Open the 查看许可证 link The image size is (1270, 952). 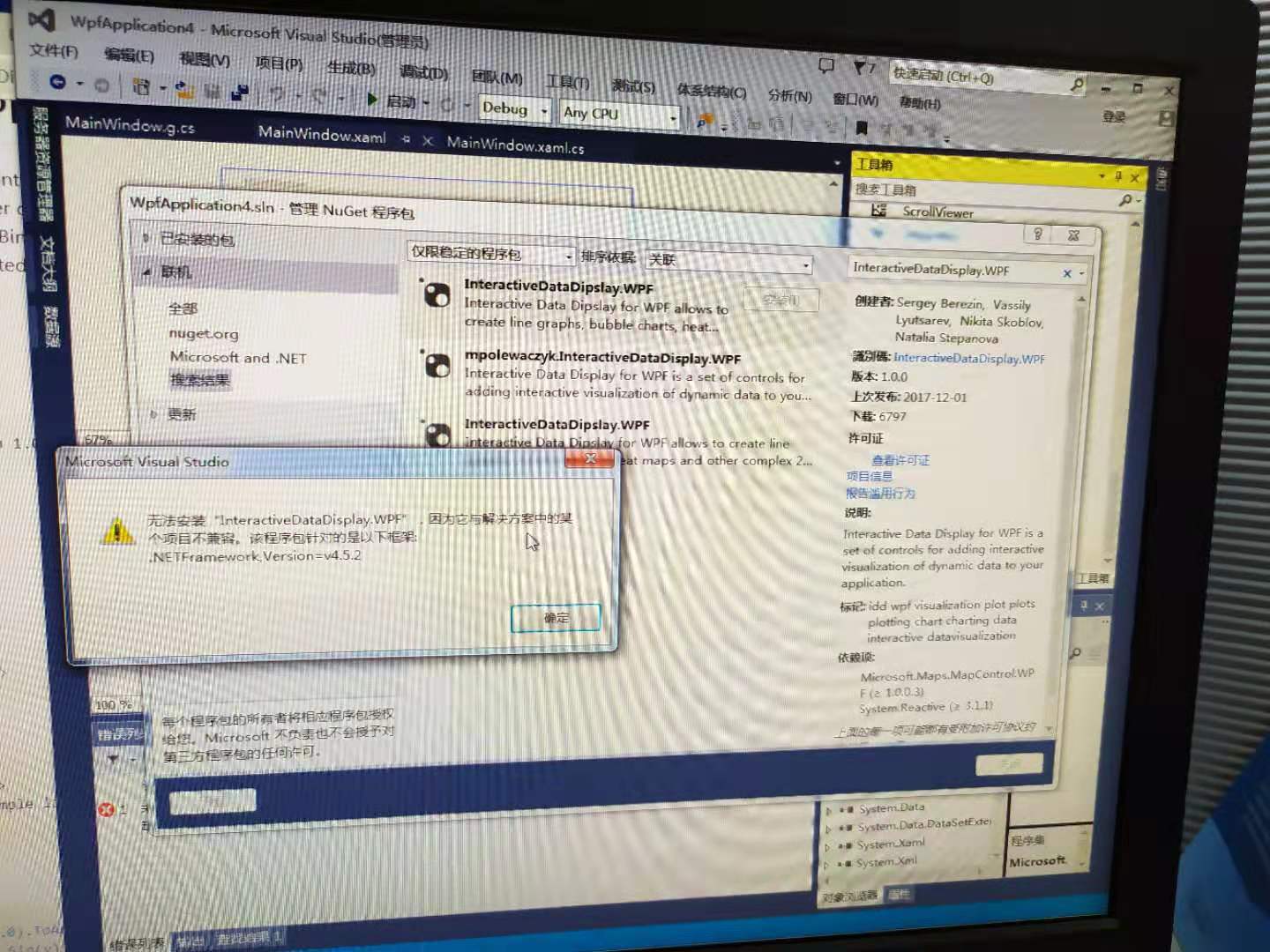(900, 460)
